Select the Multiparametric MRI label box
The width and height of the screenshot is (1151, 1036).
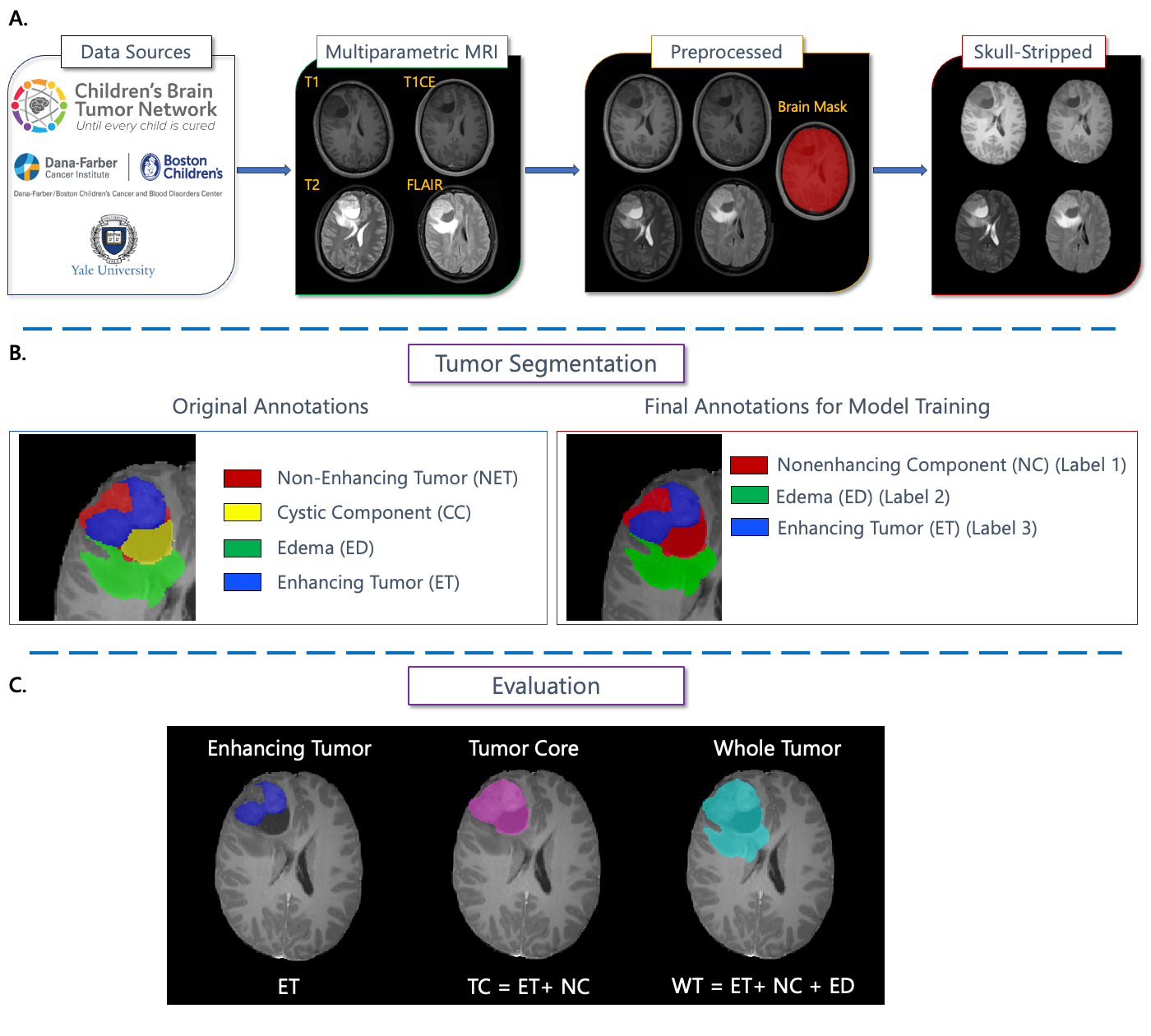tap(412, 52)
